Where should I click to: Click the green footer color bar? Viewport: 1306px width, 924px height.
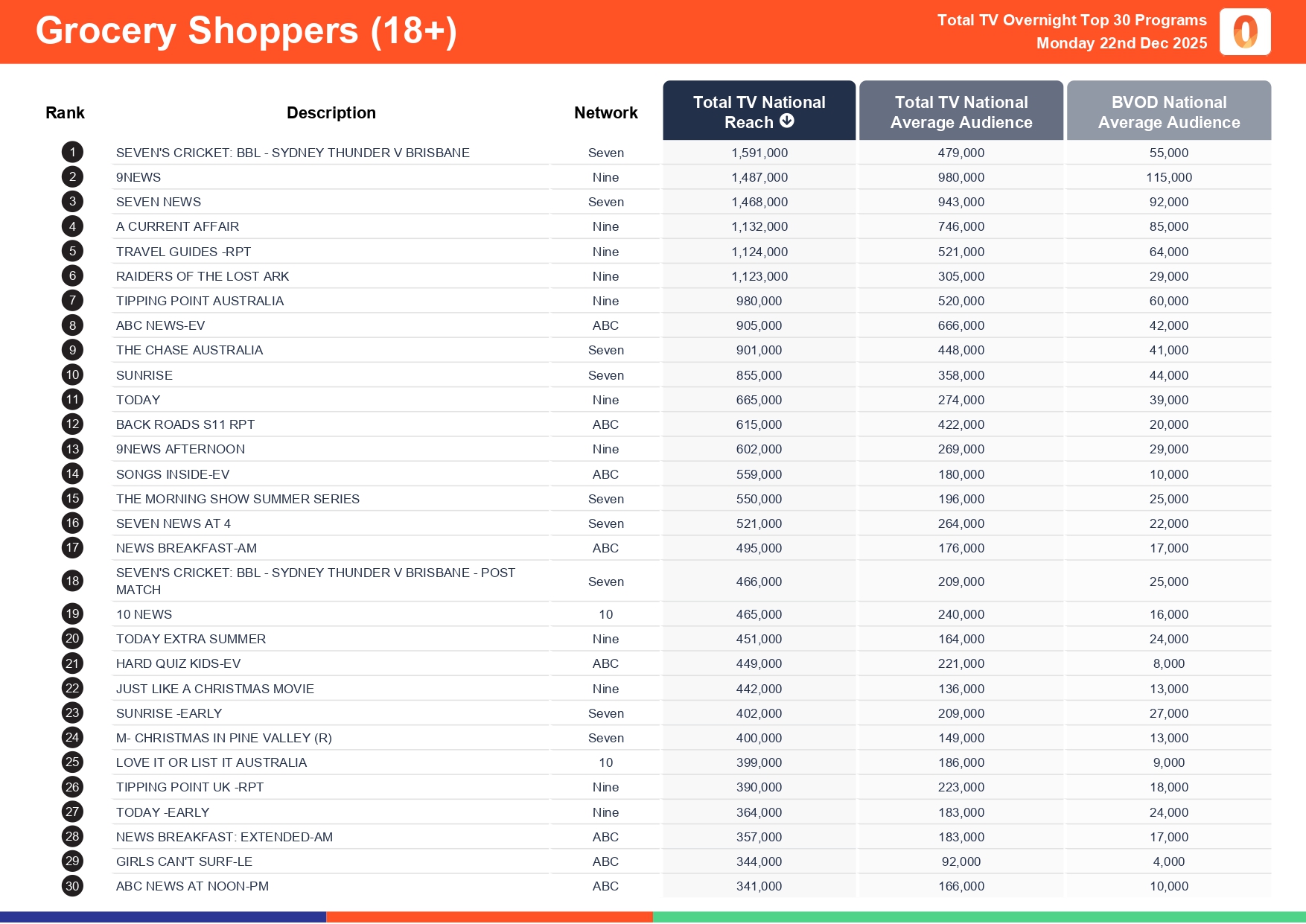pos(979,917)
